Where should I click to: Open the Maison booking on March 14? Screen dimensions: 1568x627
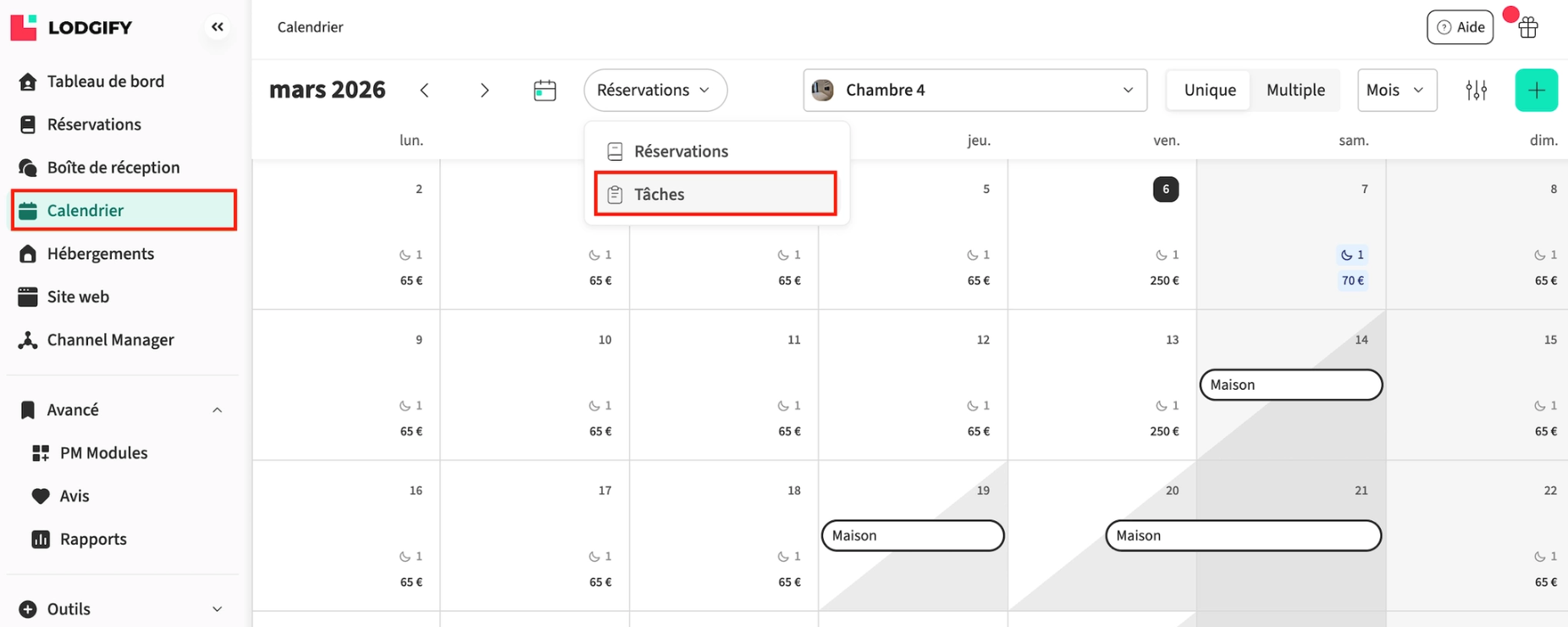tap(1290, 385)
